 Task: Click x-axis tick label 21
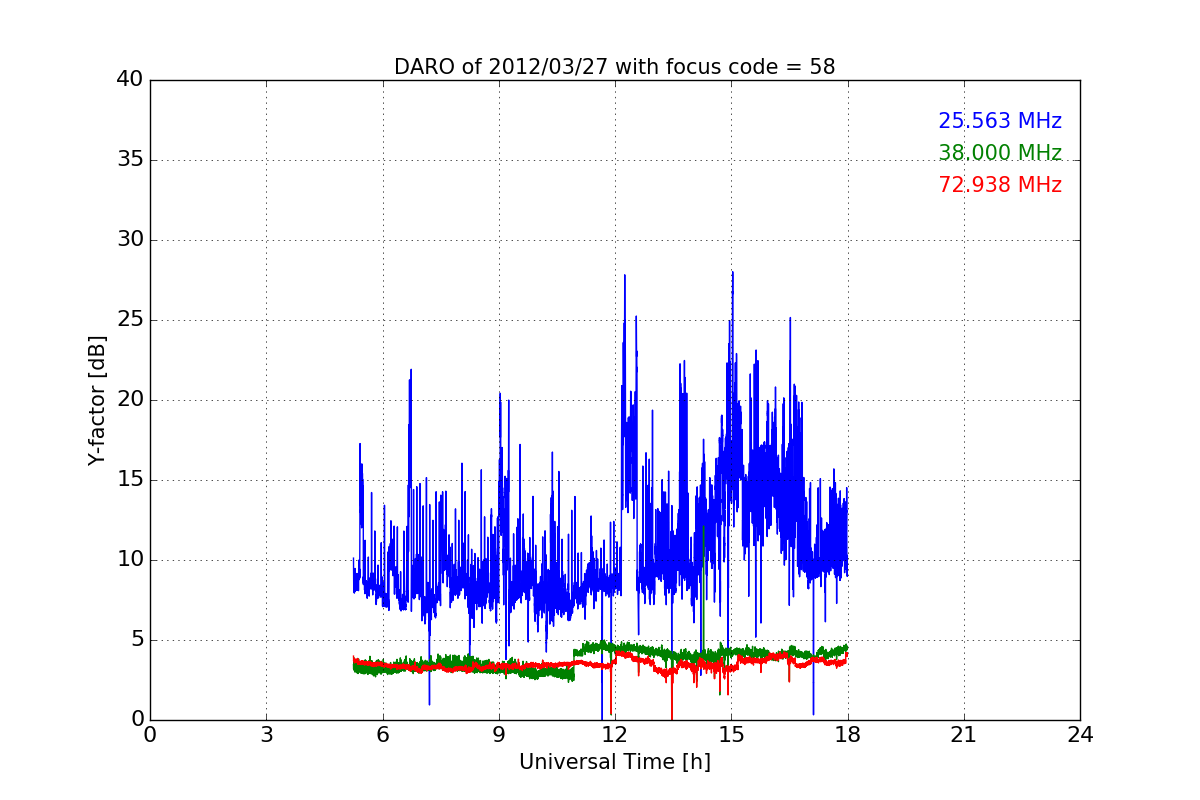[964, 735]
